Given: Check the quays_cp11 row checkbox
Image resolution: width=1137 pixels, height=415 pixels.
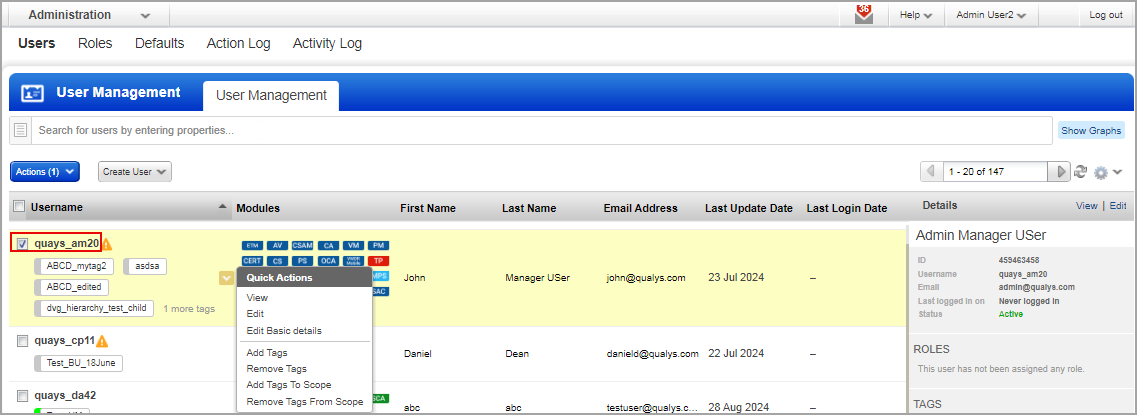Looking at the screenshot, I should click(x=22, y=340).
